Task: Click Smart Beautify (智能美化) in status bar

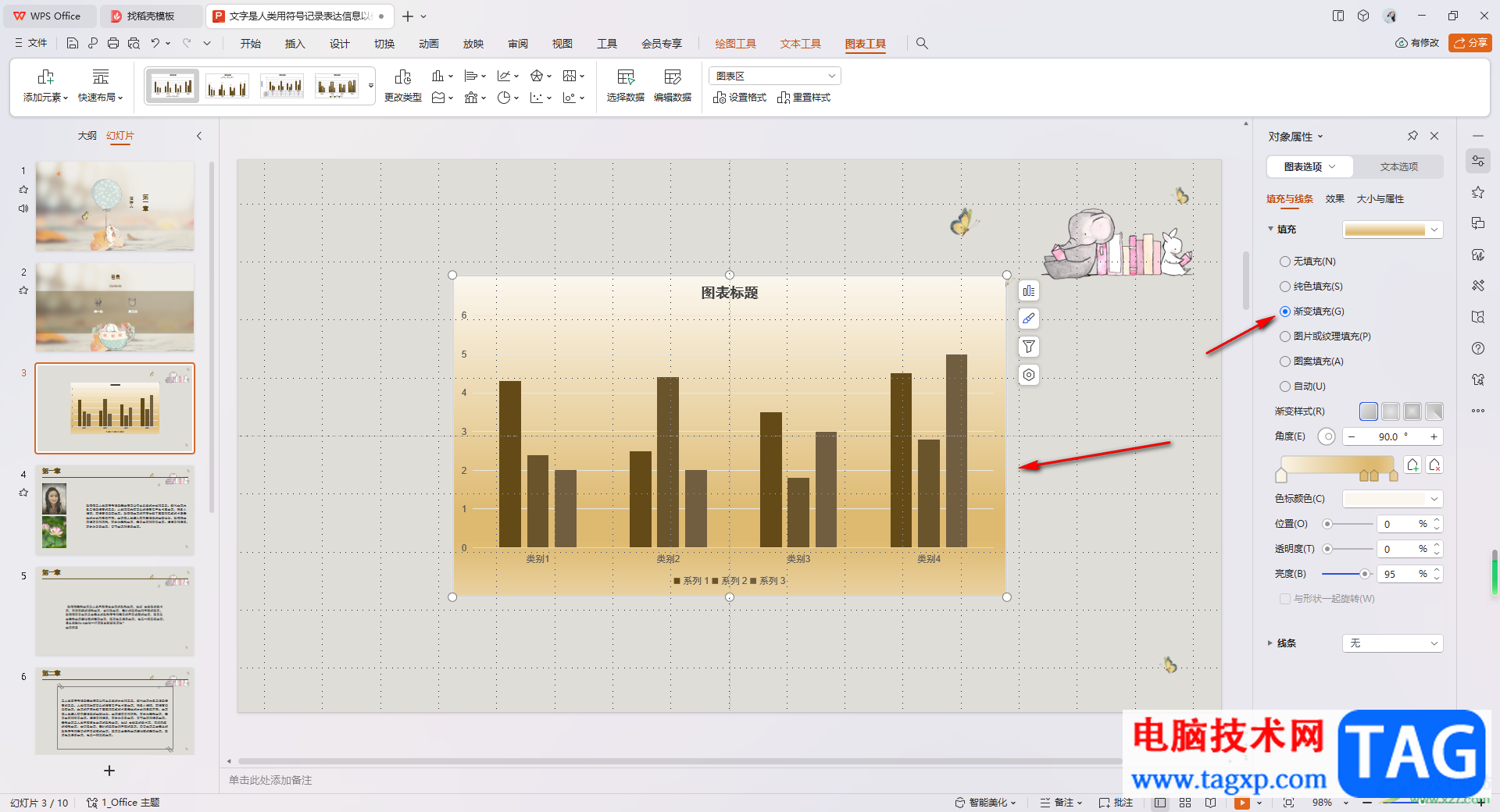Action: pyautogui.click(x=986, y=803)
